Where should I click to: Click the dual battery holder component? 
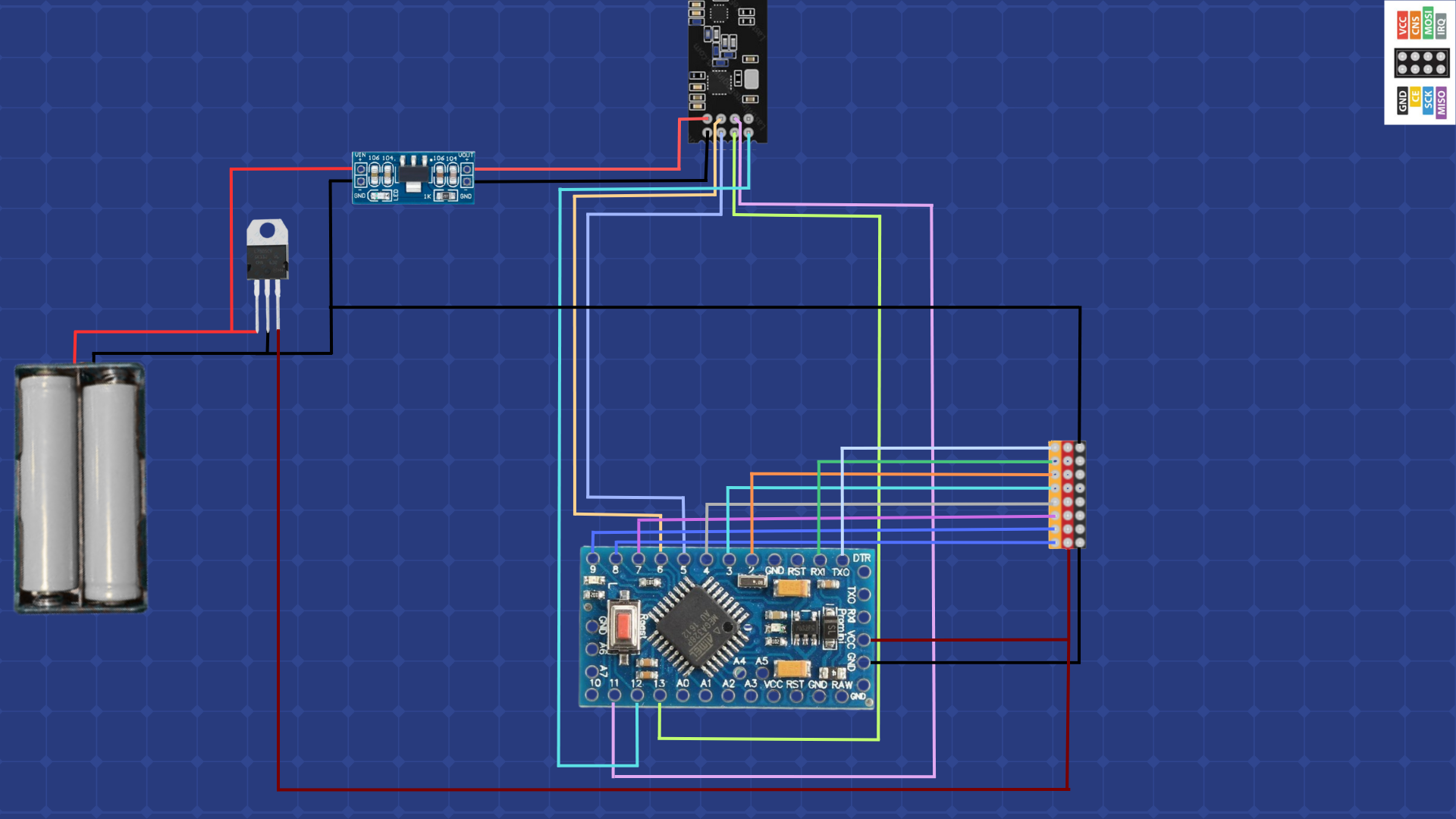point(80,488)
